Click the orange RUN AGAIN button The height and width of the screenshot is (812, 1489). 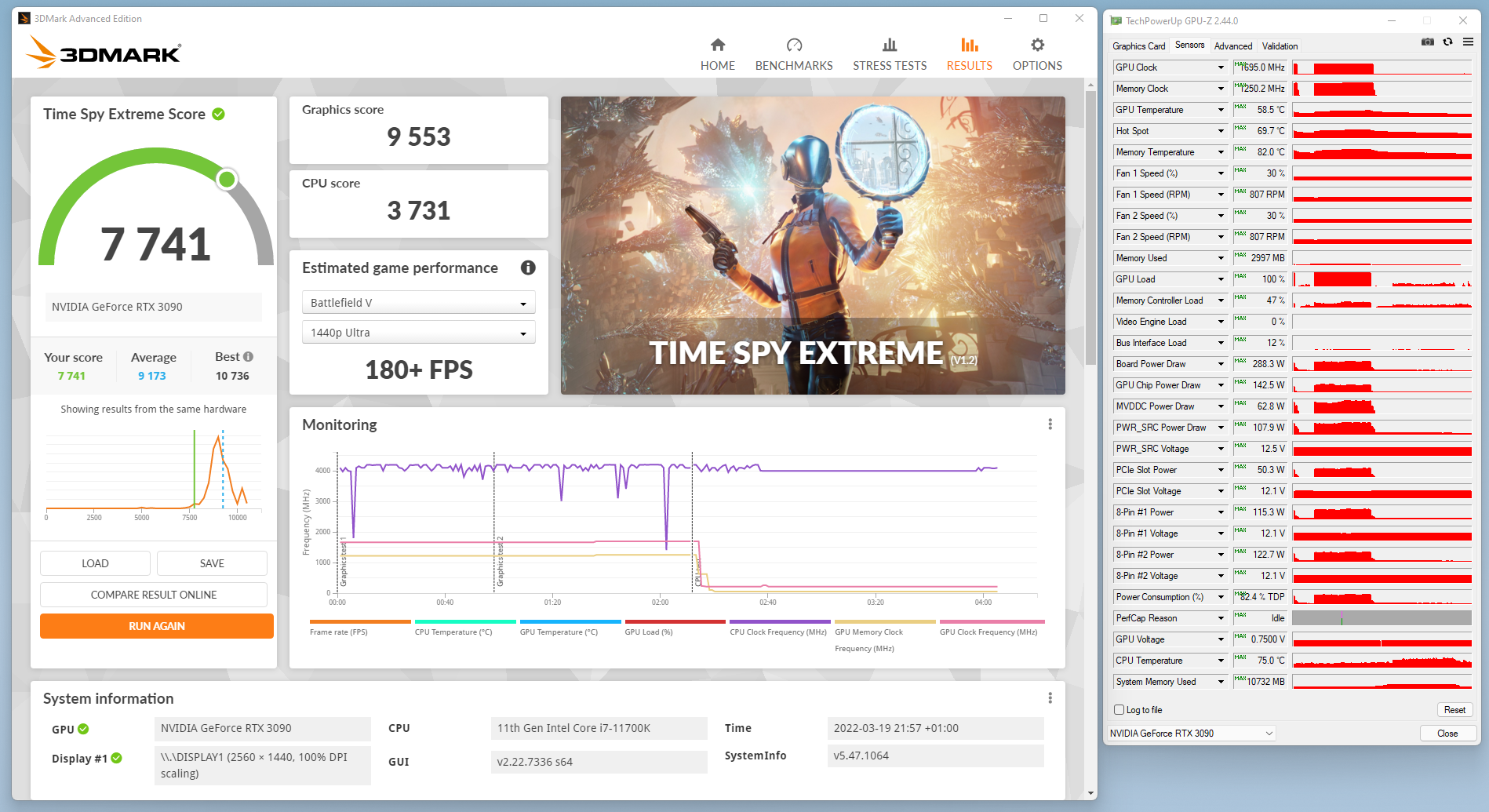[x=157, y=626]
